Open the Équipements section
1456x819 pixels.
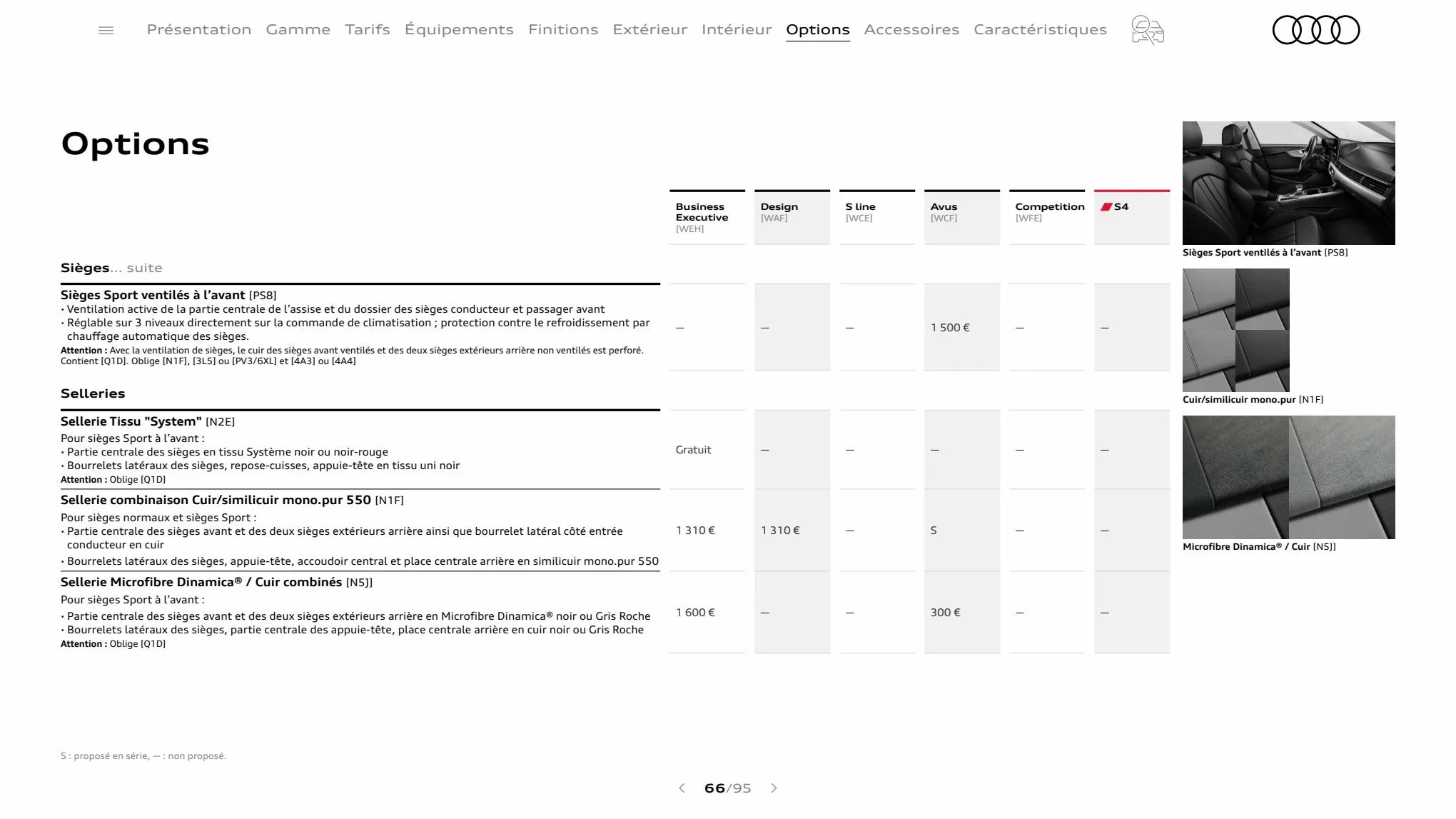(x=459, y=29)
